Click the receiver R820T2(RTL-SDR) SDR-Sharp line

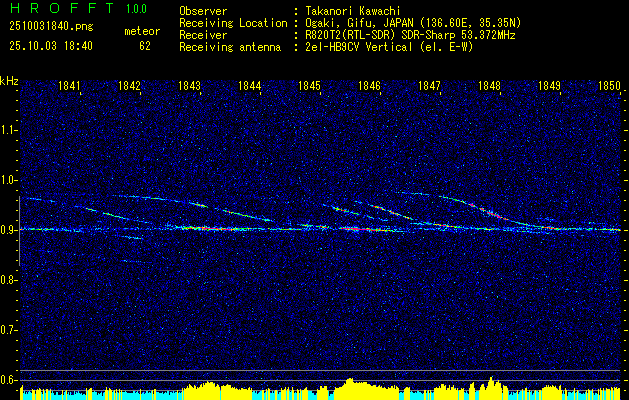pos(410,35)
